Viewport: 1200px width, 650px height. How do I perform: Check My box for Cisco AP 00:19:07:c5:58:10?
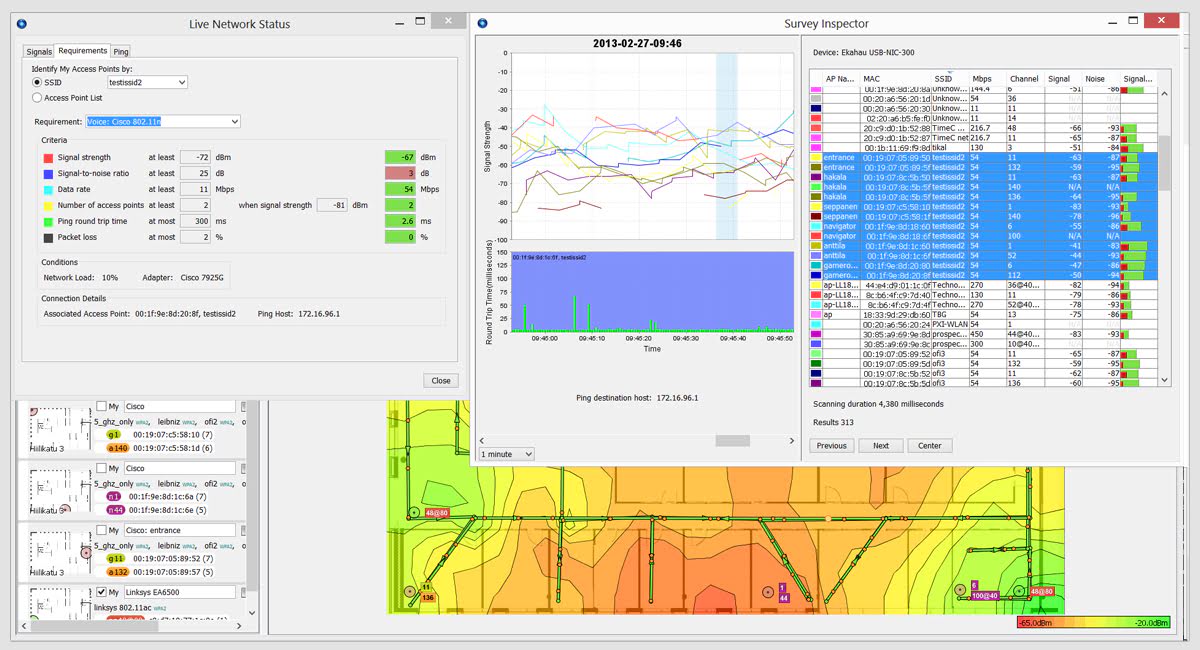point(101,406)
